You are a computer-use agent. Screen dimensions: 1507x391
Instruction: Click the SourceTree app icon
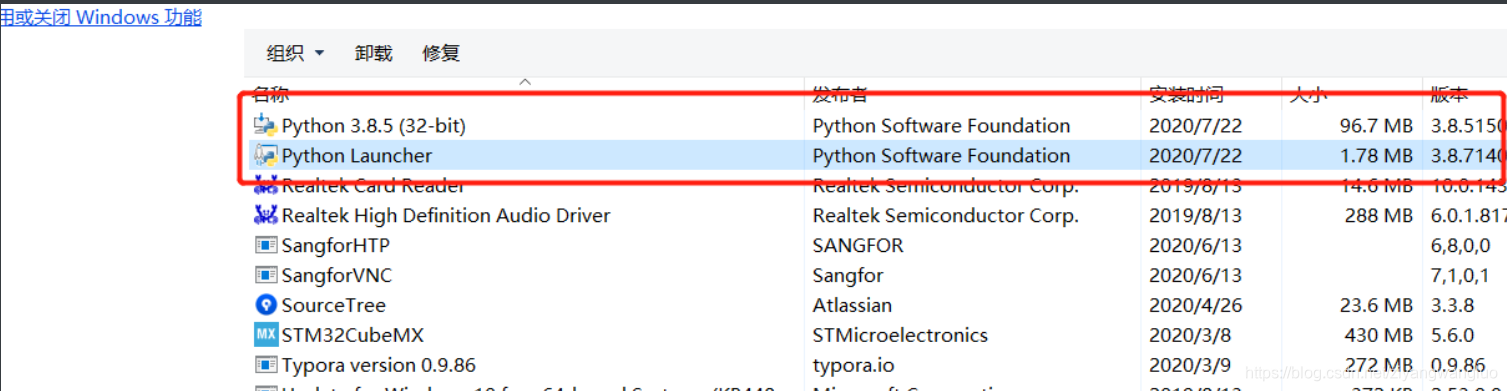[265, 305]
